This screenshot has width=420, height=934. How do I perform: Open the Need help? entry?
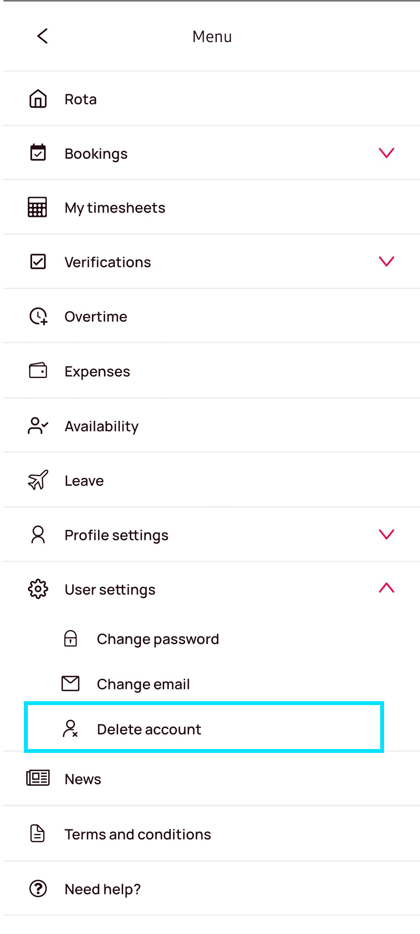(210, 889)
